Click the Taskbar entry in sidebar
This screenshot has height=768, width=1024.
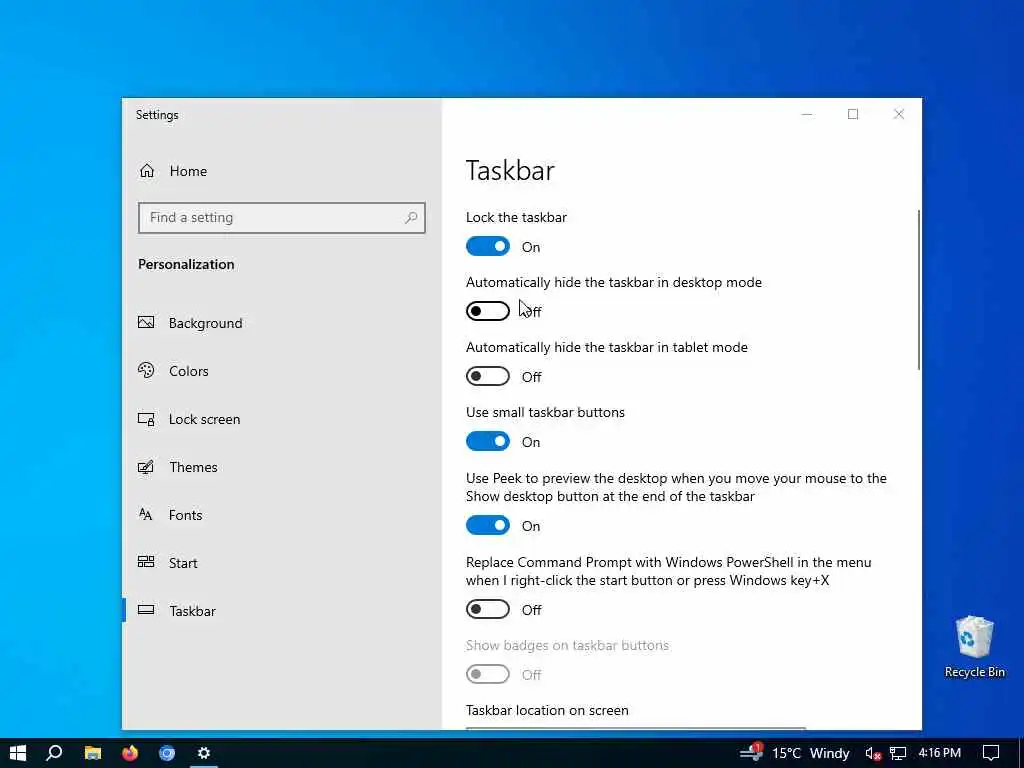(x=193, y=611)
